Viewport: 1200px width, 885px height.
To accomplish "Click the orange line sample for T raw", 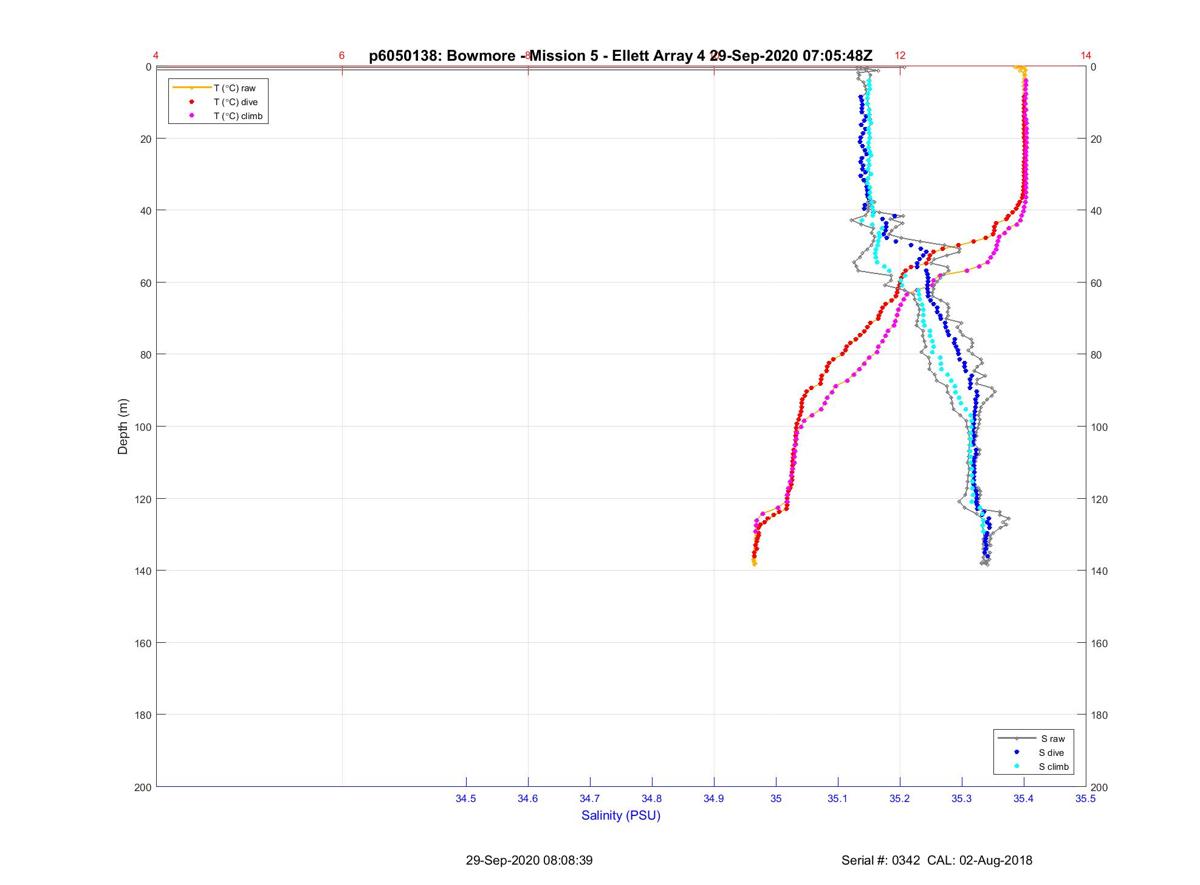I will 191,88.
